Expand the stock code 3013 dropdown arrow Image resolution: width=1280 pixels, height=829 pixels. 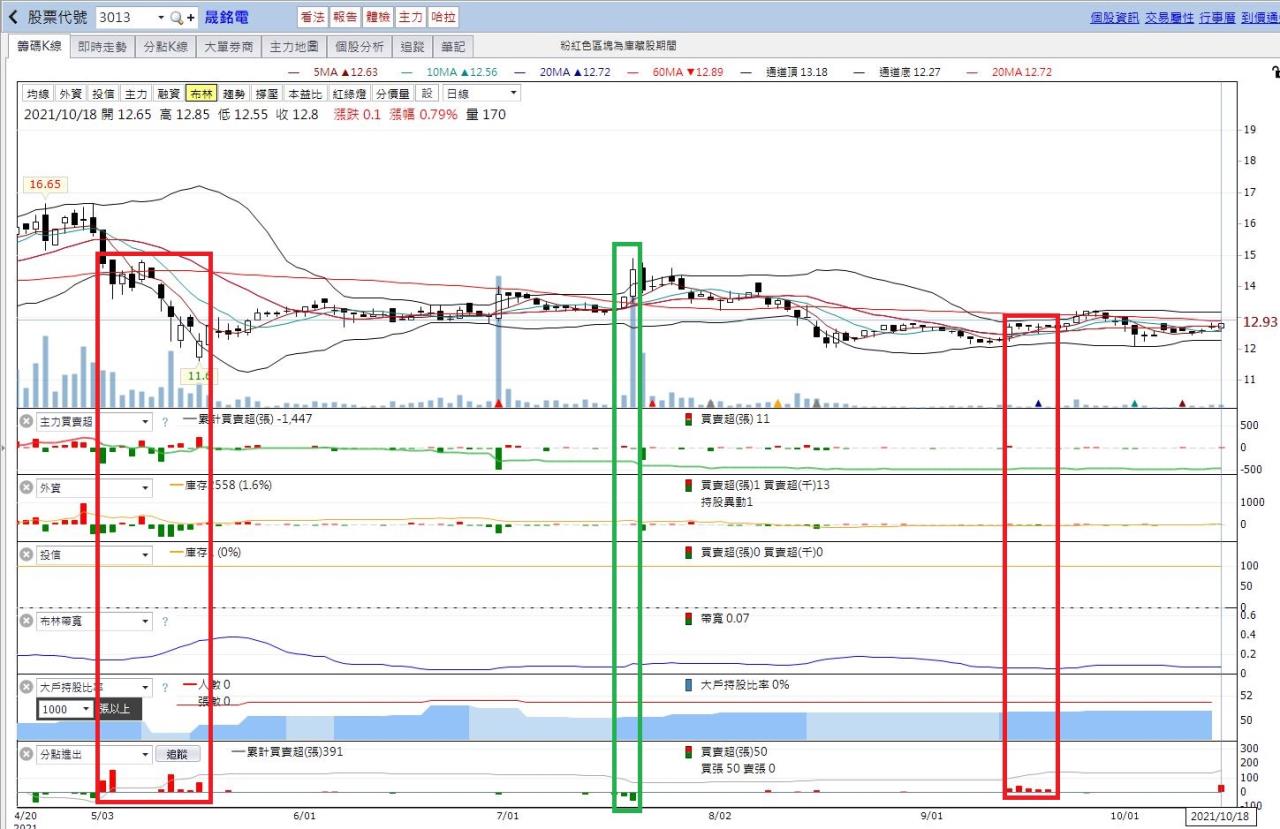point(161,18)
